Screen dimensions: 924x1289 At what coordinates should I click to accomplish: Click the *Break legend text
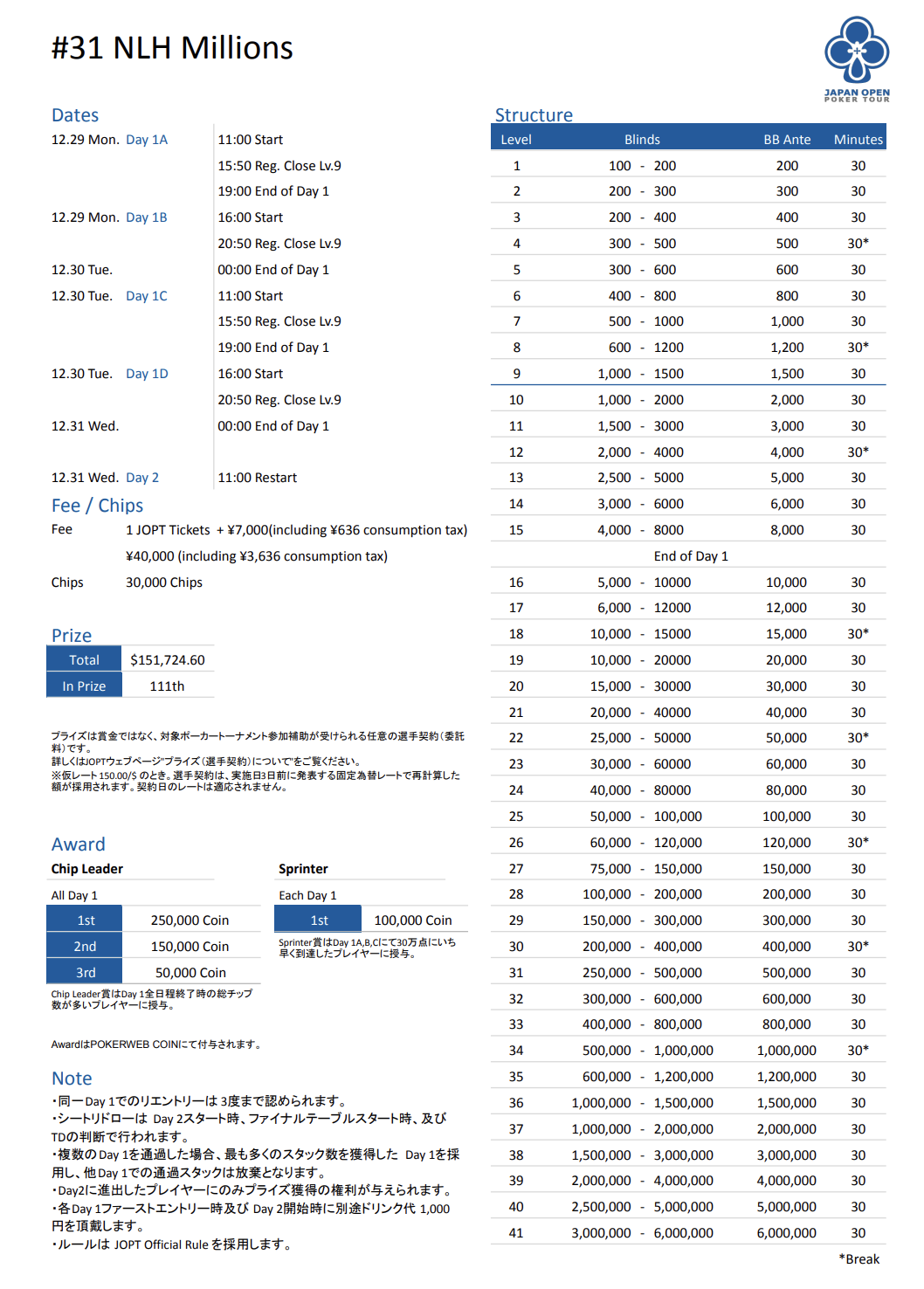[858, 1258]
